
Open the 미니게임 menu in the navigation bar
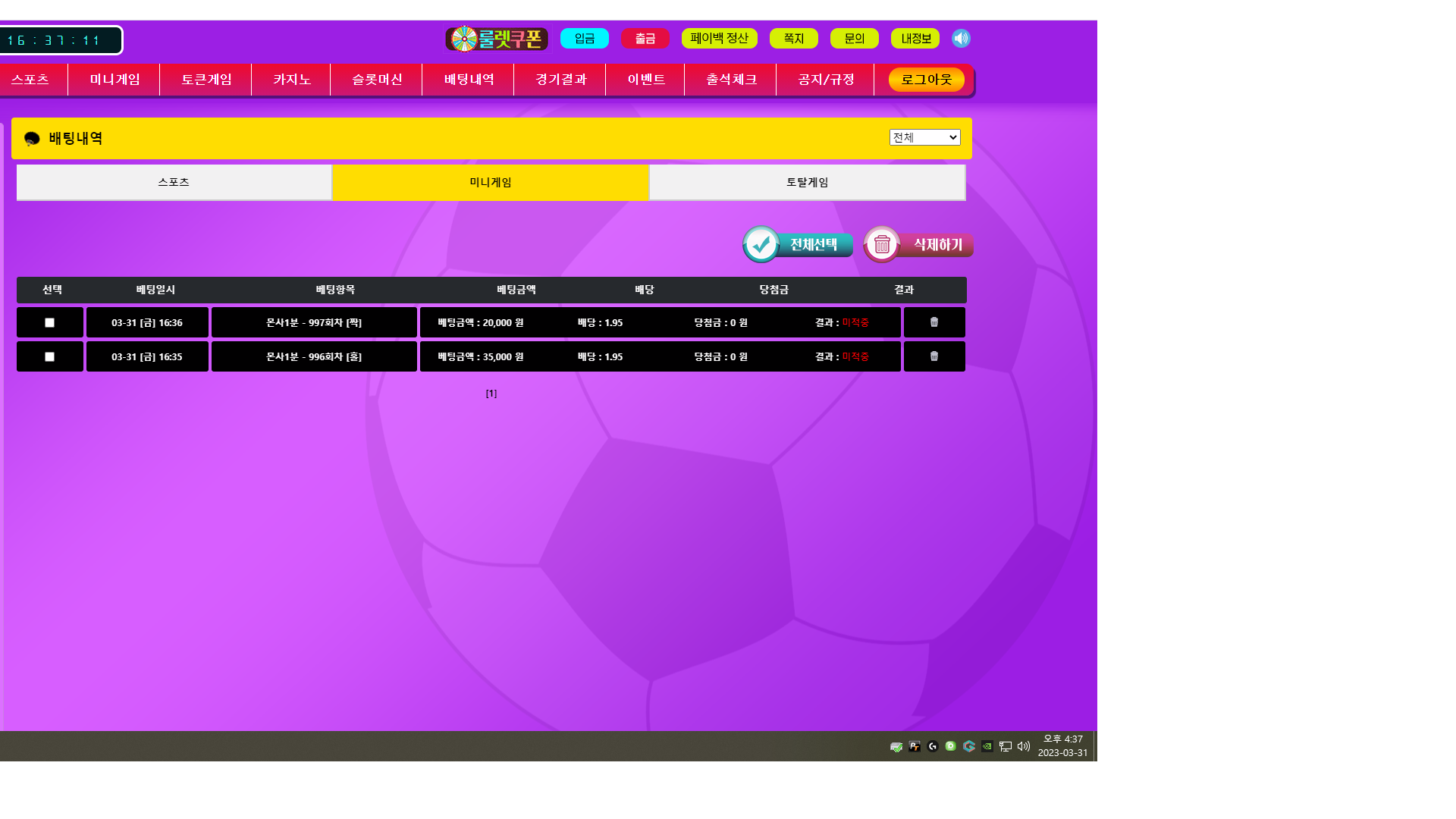pos(115,80)
